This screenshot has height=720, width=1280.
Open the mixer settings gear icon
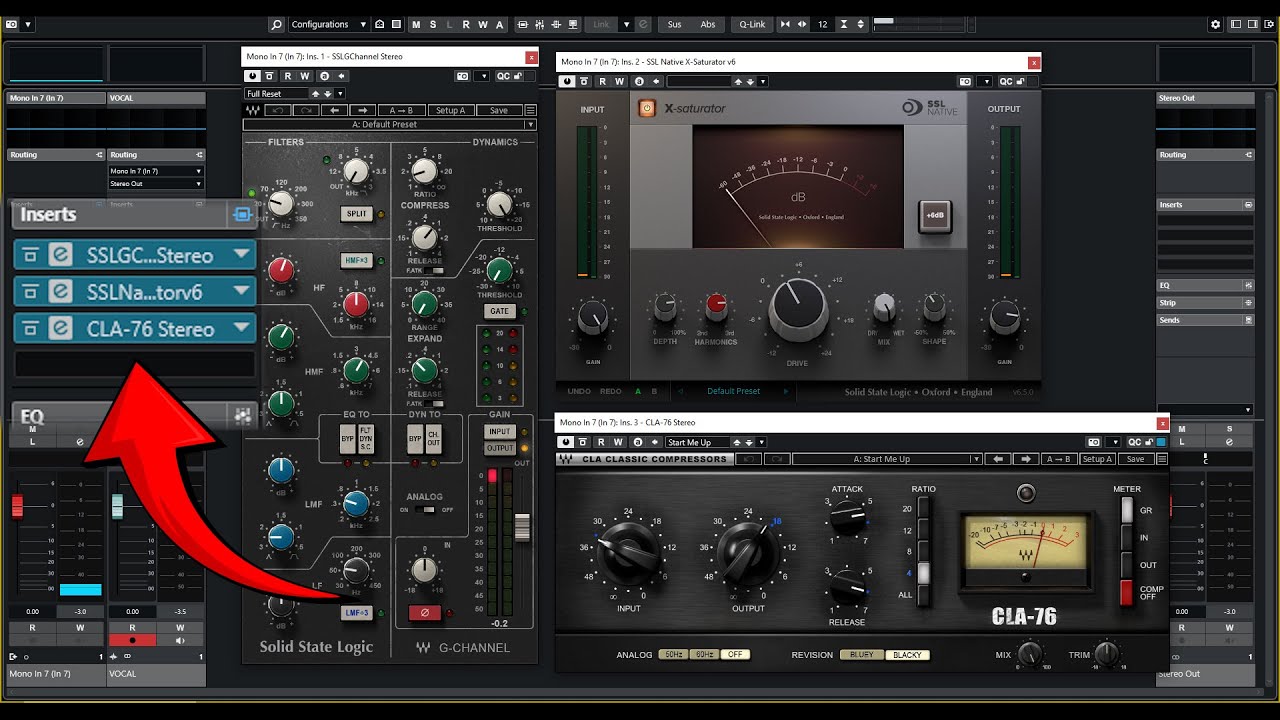tap(1215, 24)
